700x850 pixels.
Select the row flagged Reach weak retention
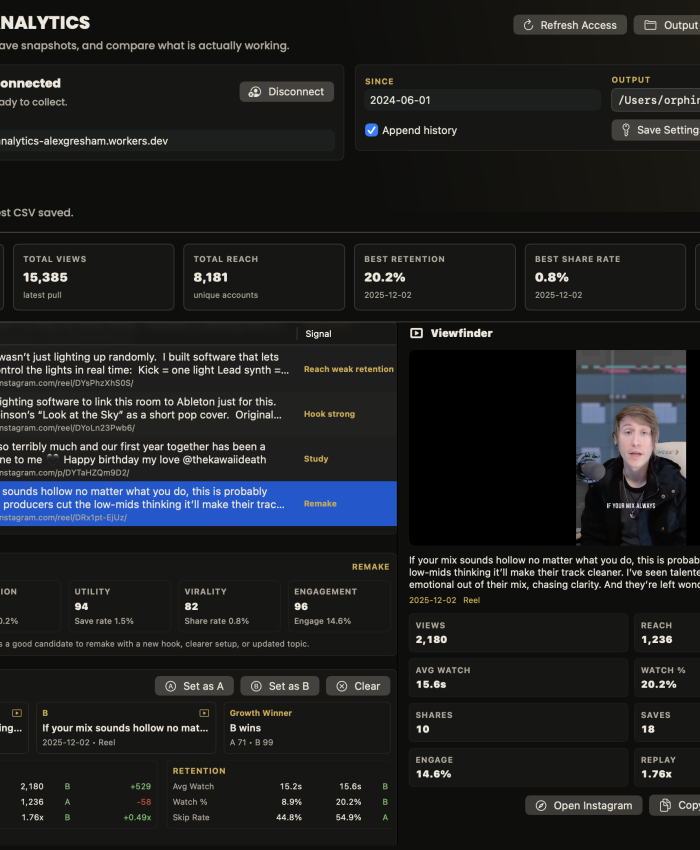[198, 369]
